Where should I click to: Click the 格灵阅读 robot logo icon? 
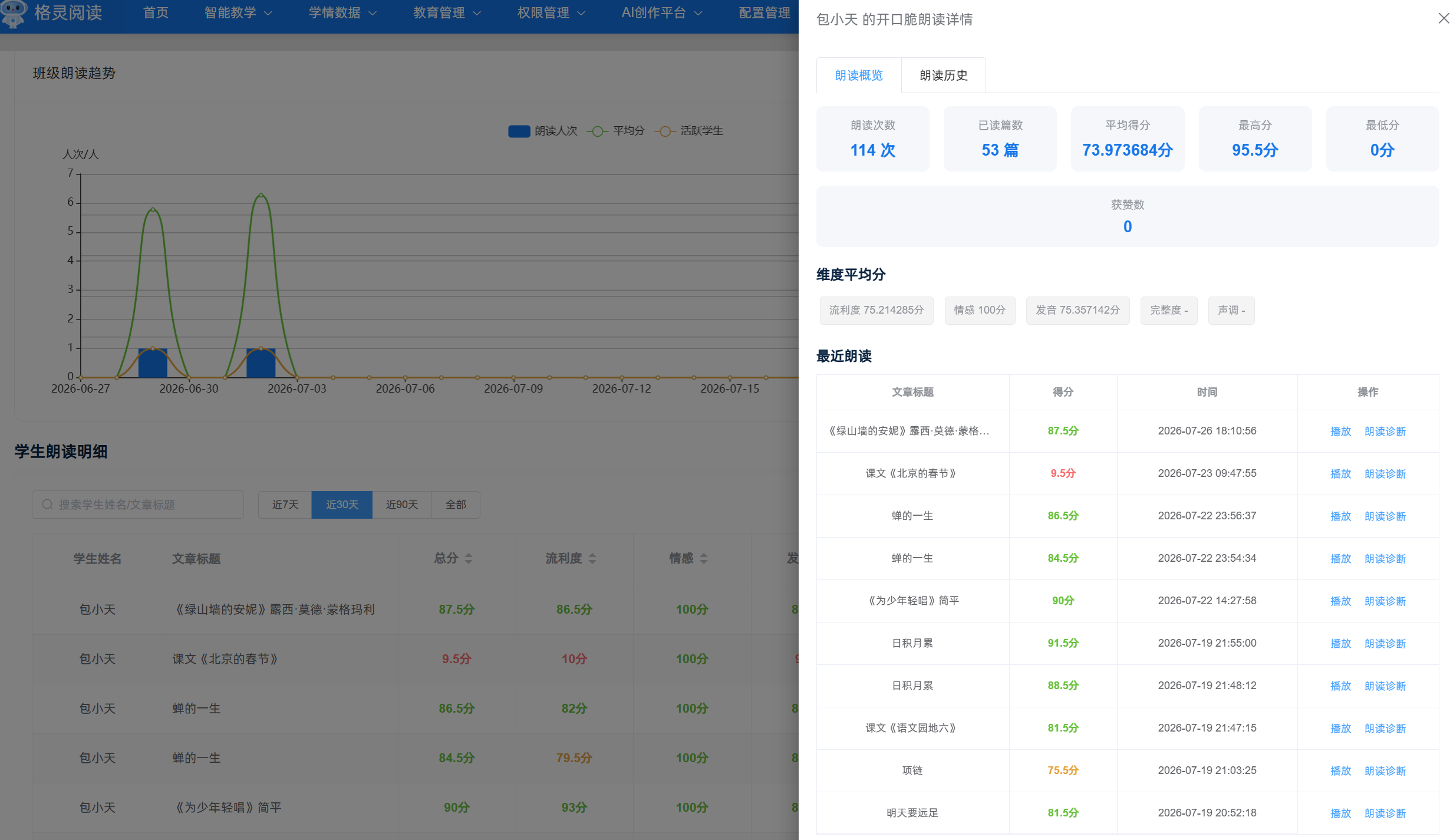pyautogui.click(x=13, y=13)
